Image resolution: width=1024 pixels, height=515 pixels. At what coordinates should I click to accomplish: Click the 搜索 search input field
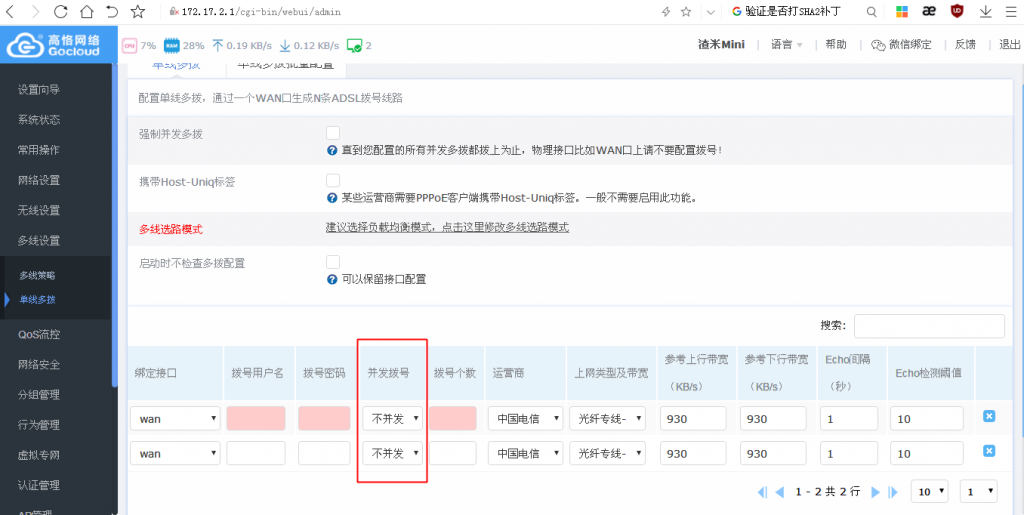[x=929, y=326]
